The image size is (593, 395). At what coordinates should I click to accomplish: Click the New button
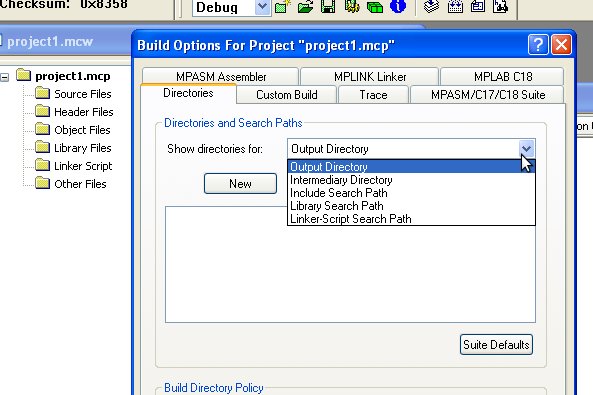pos(240,184)
